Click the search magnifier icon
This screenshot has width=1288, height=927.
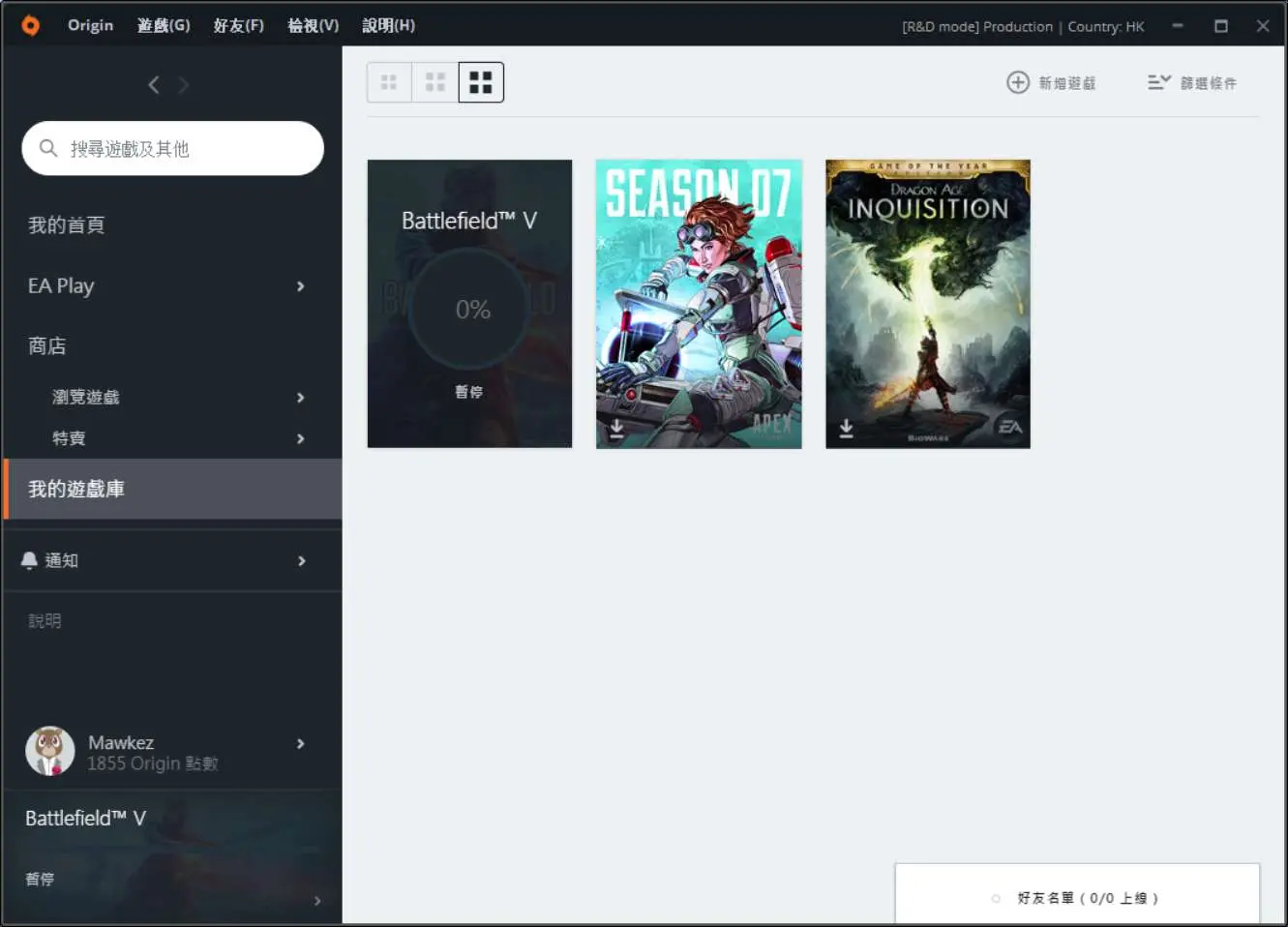click(48, 148)
